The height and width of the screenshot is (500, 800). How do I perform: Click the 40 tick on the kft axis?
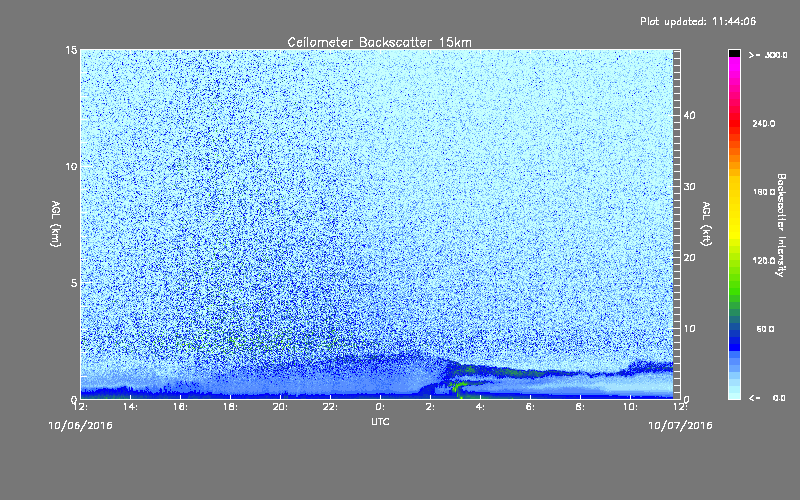tap(689, 115)
